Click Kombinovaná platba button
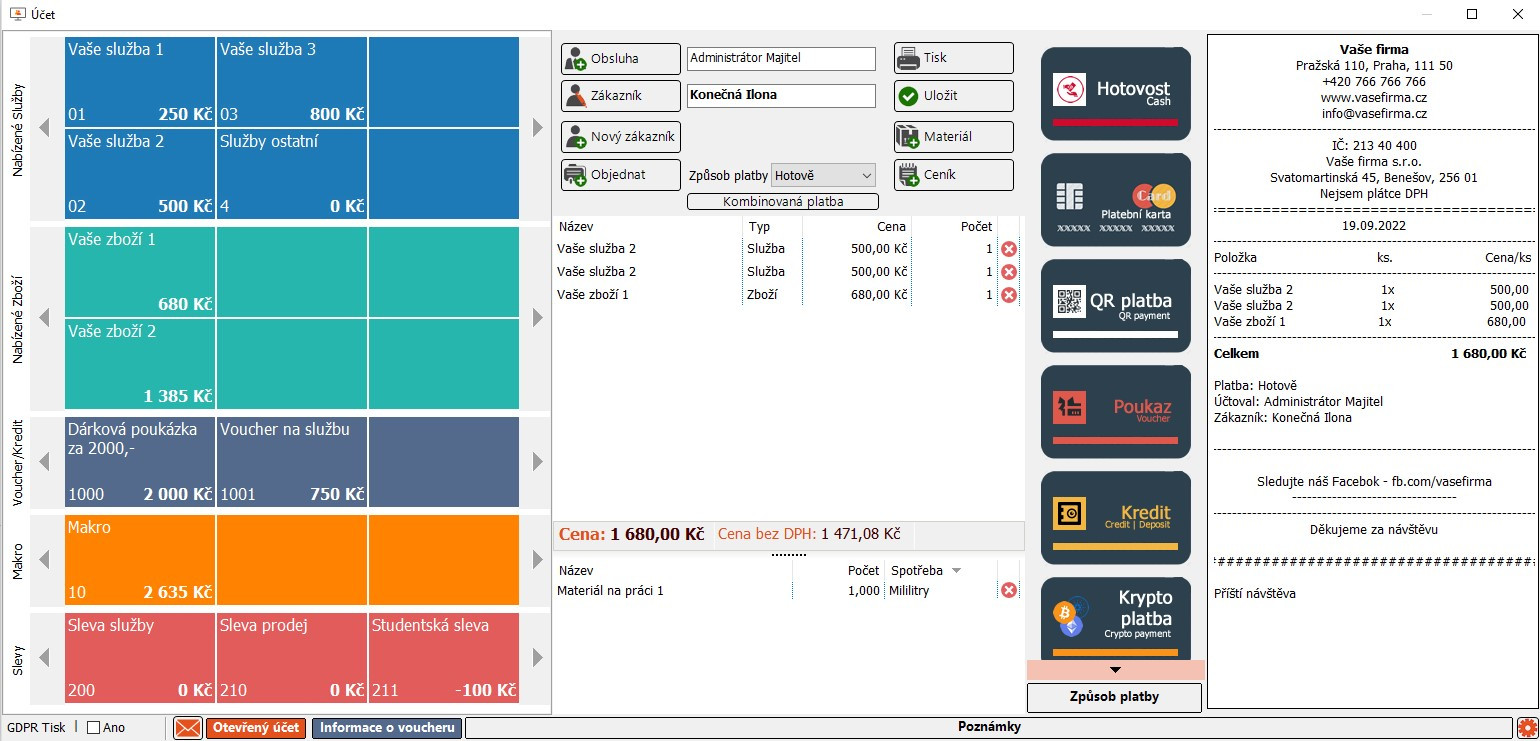 (x=783, y=202)
